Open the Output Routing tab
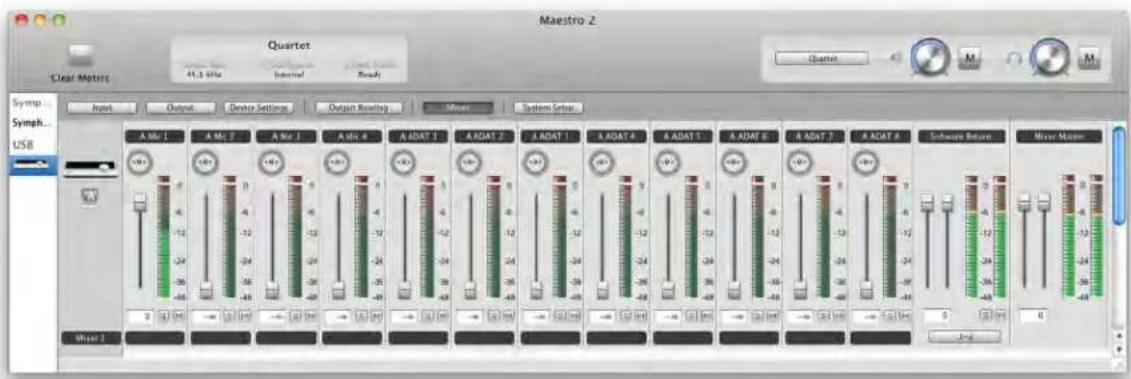Viewport: 1131px width, 379px height. point(359,108)
